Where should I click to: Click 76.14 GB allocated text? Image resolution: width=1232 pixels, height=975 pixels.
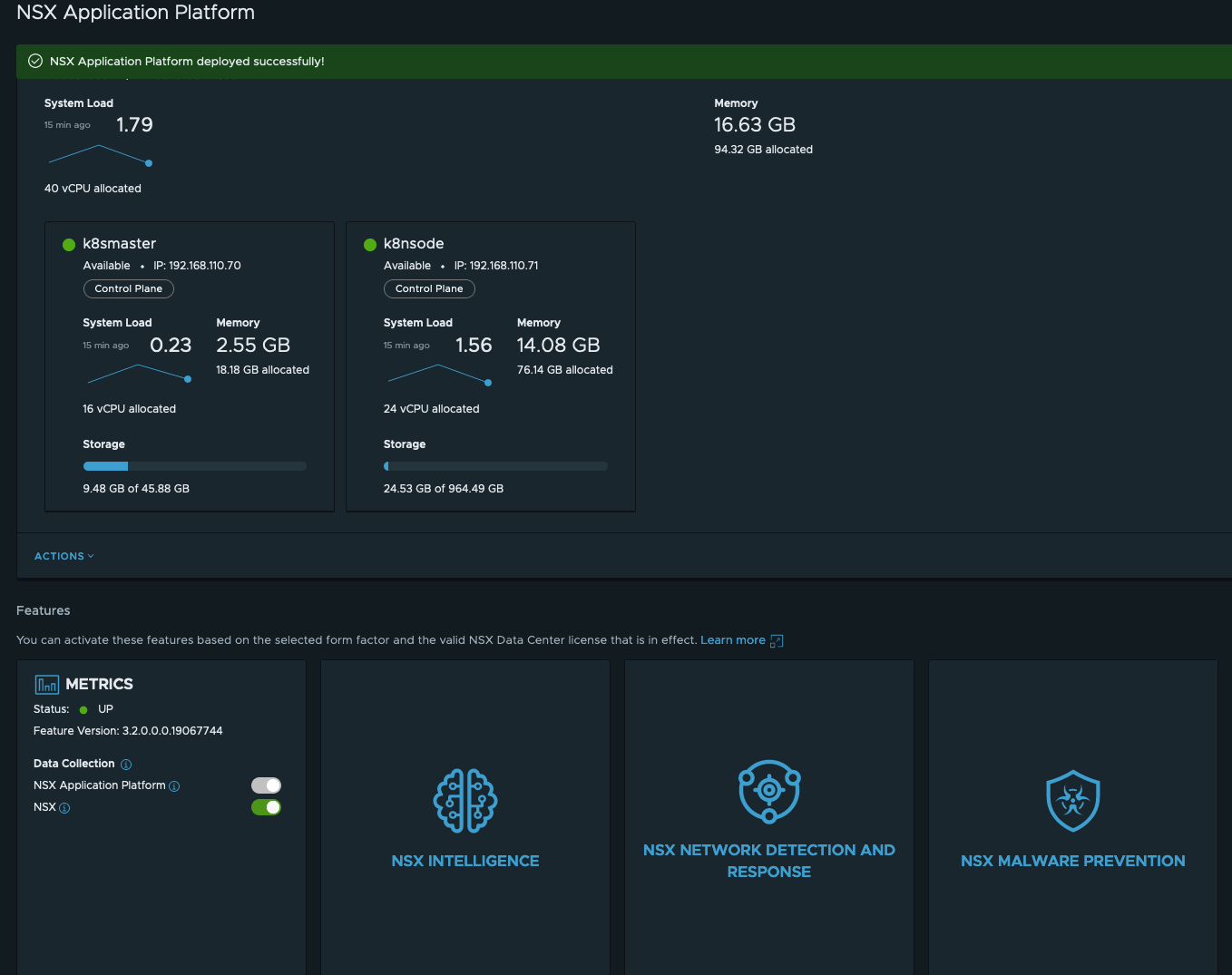pos(565,370)
